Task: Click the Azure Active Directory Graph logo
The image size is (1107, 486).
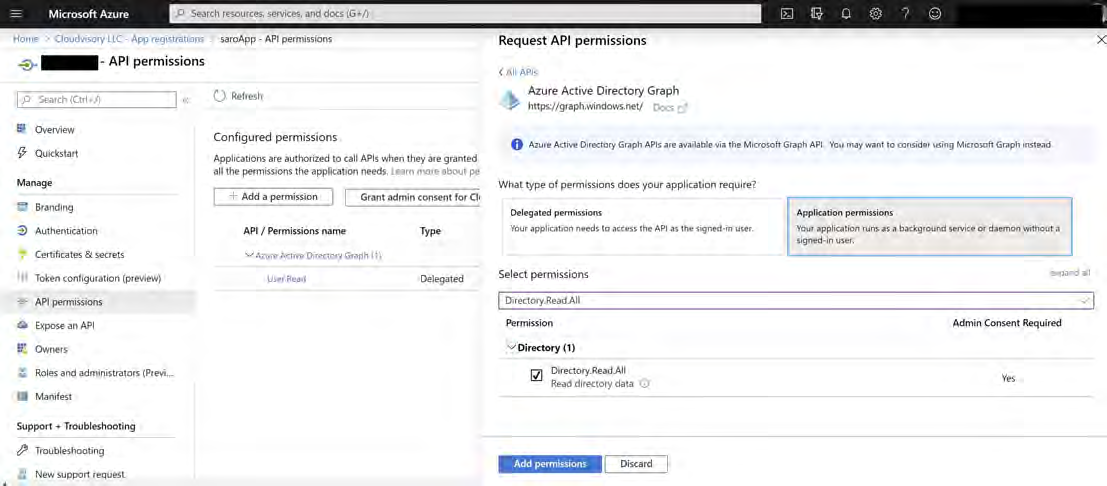Action: (509, 99)
